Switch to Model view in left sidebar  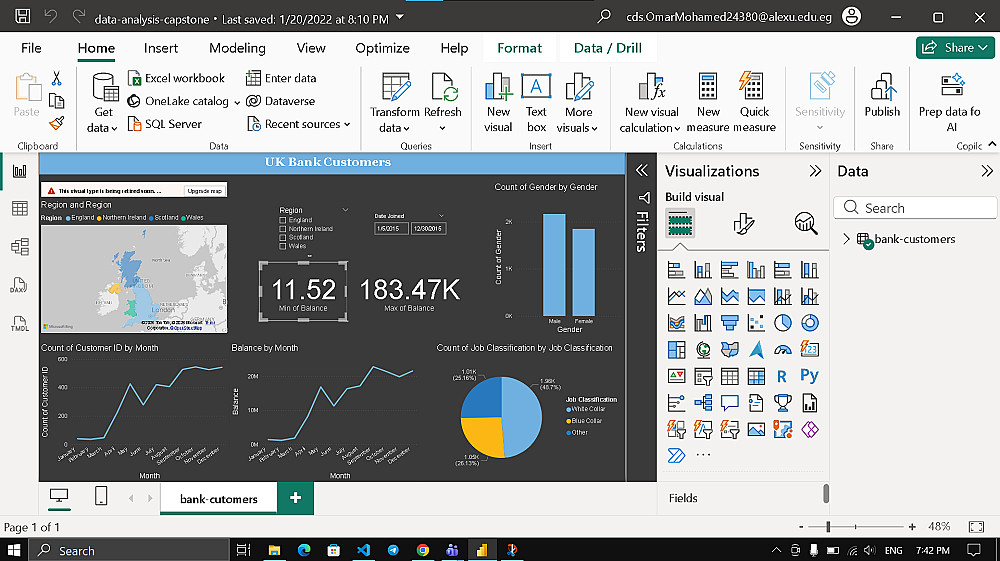pos(20,247)
